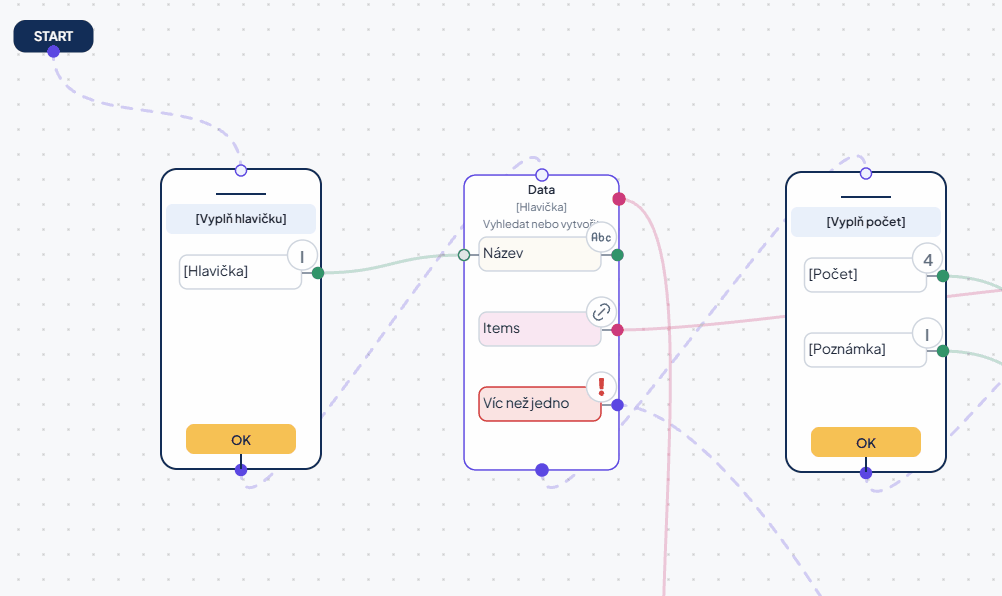
Task: Click the red exclamation icon on Víc než jedno
Action: 601,387
